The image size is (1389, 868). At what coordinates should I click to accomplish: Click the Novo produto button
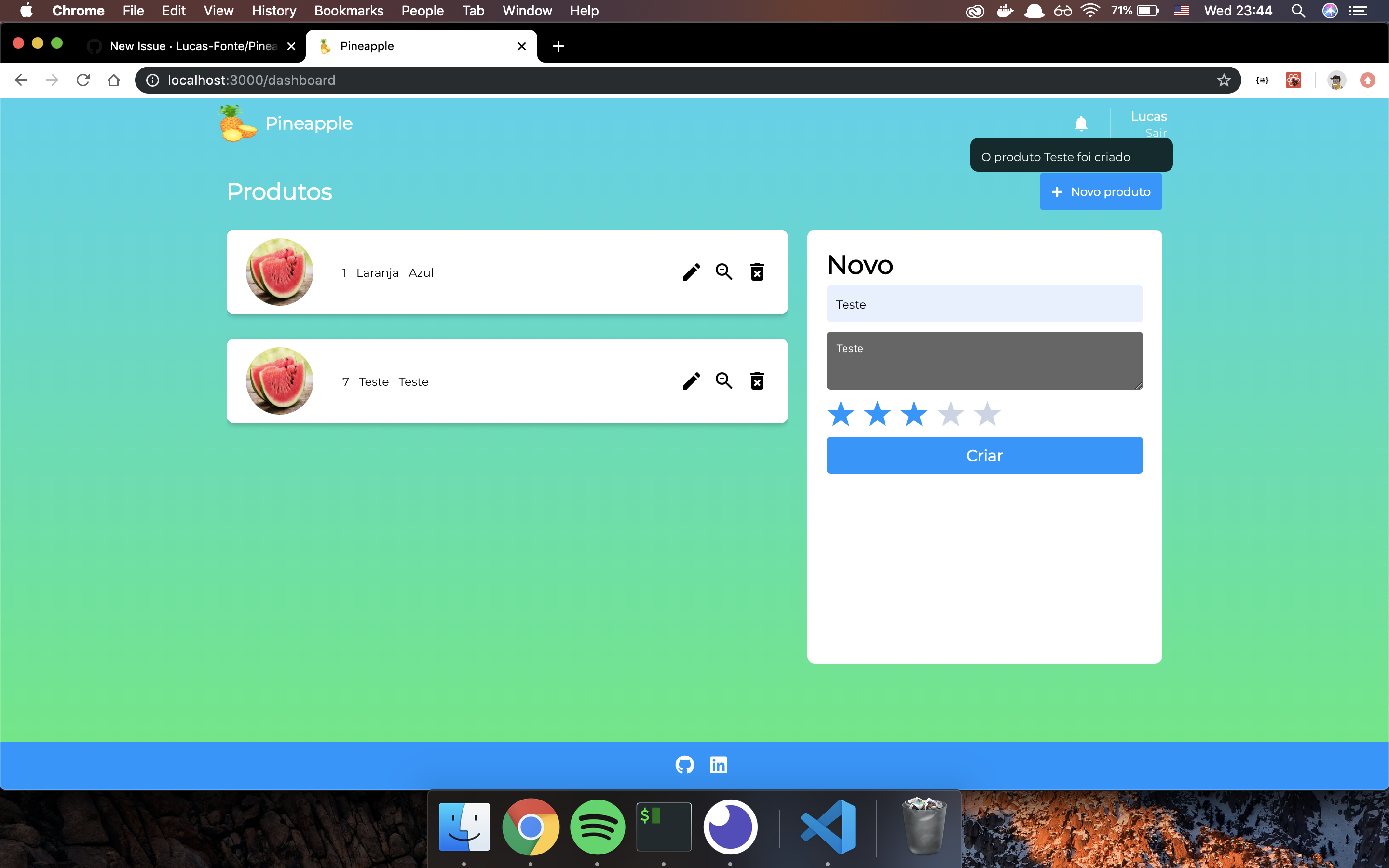click(1100, 192)
